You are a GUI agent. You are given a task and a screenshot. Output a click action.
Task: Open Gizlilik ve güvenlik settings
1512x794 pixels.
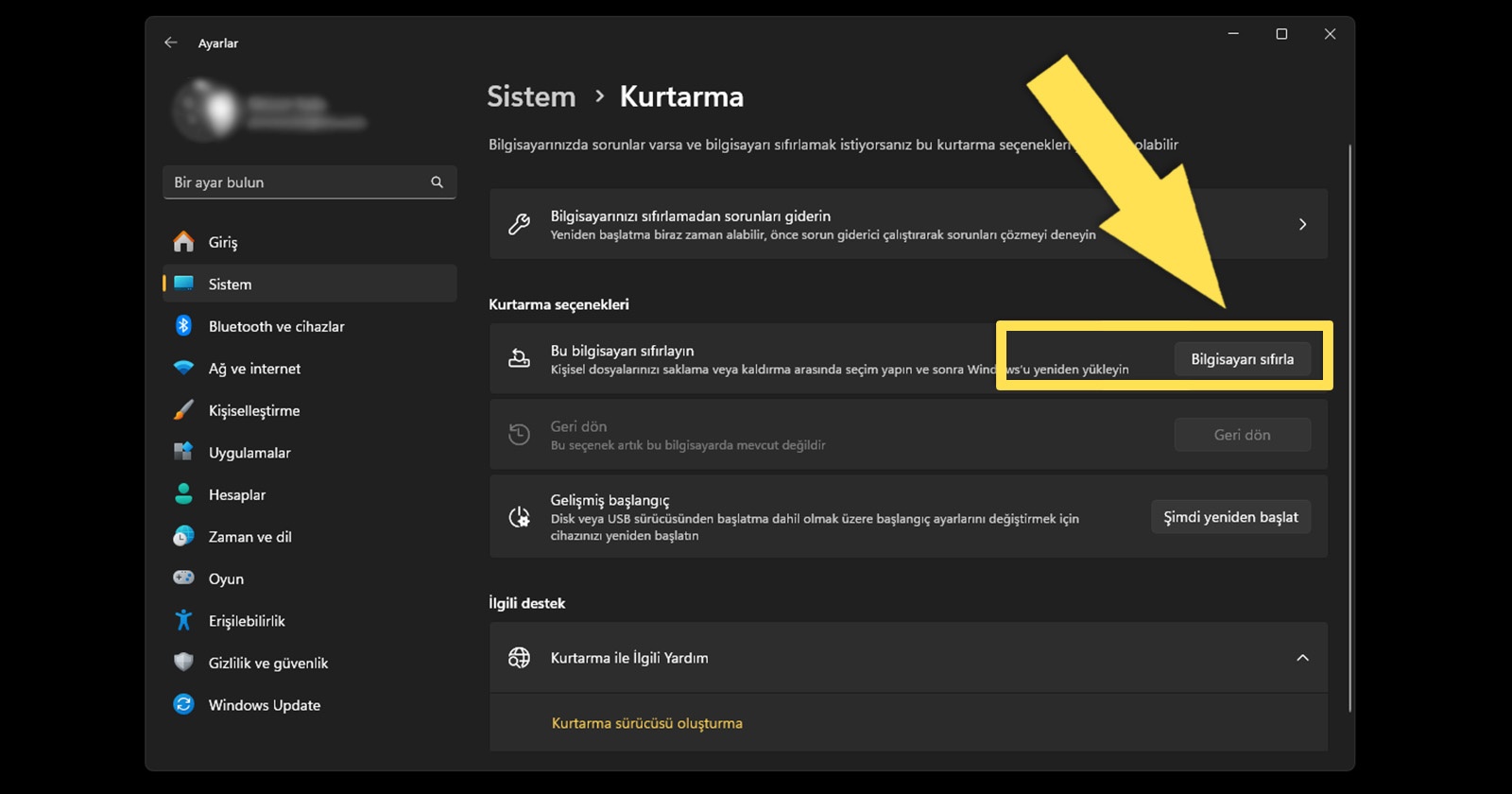pyautogui.click(x=310, y=662)
